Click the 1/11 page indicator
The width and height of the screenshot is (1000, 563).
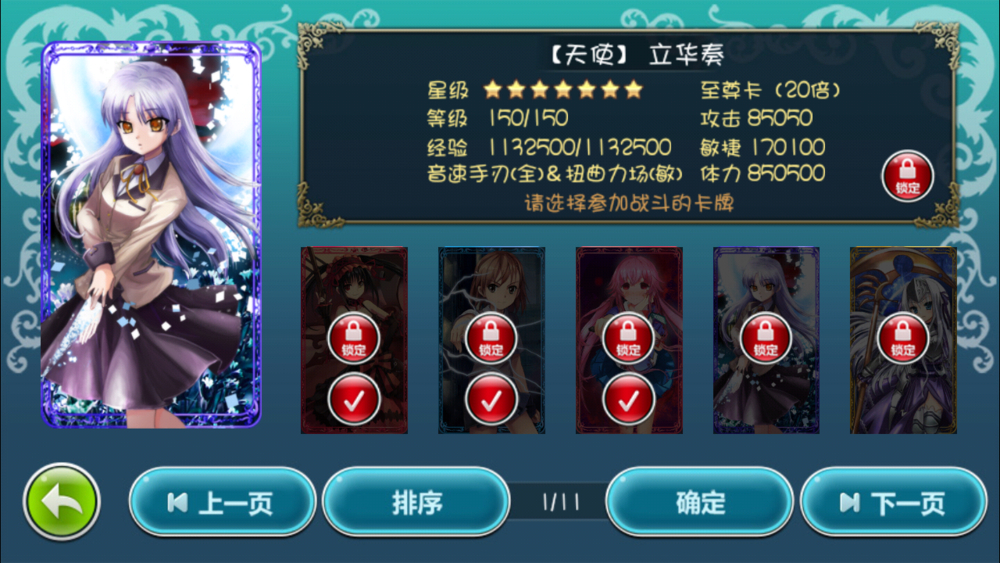561,502
